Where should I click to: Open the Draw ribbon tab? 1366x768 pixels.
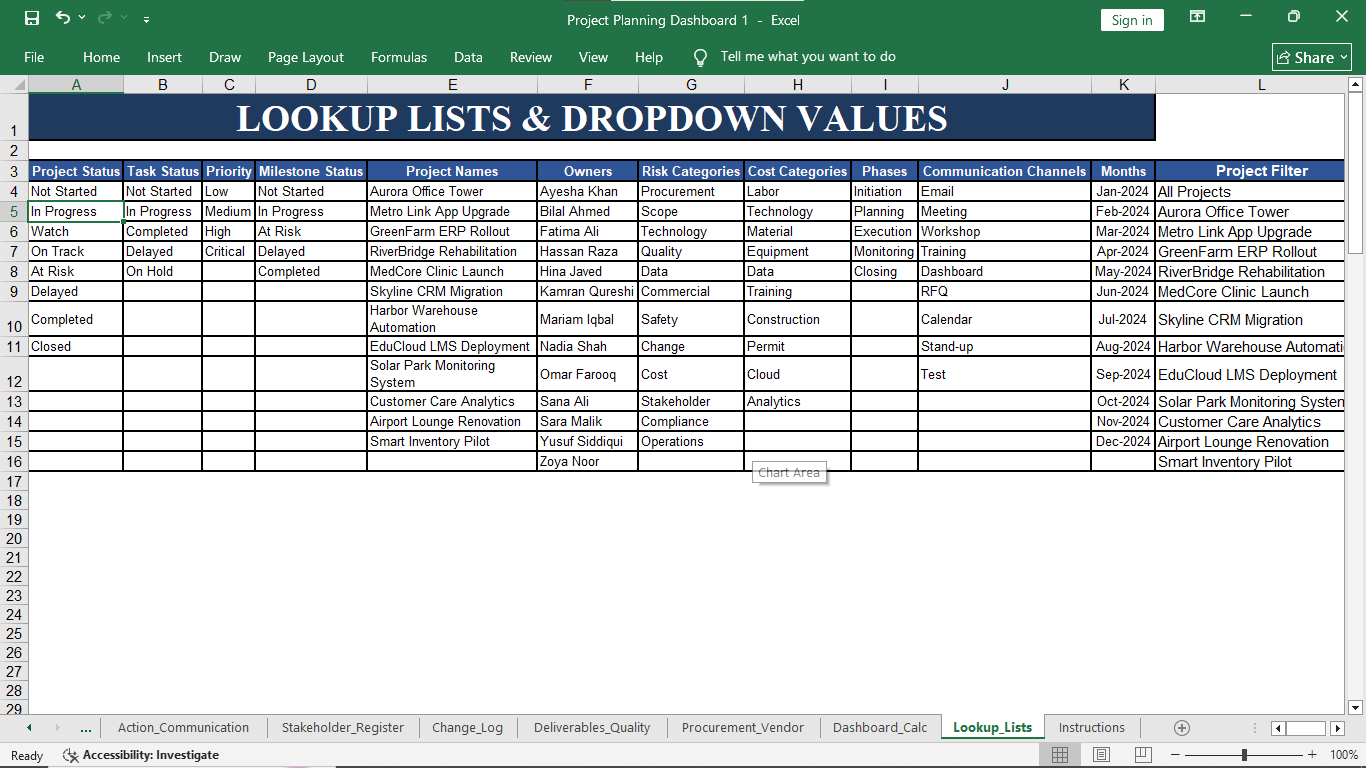click(x=225, y=57)
